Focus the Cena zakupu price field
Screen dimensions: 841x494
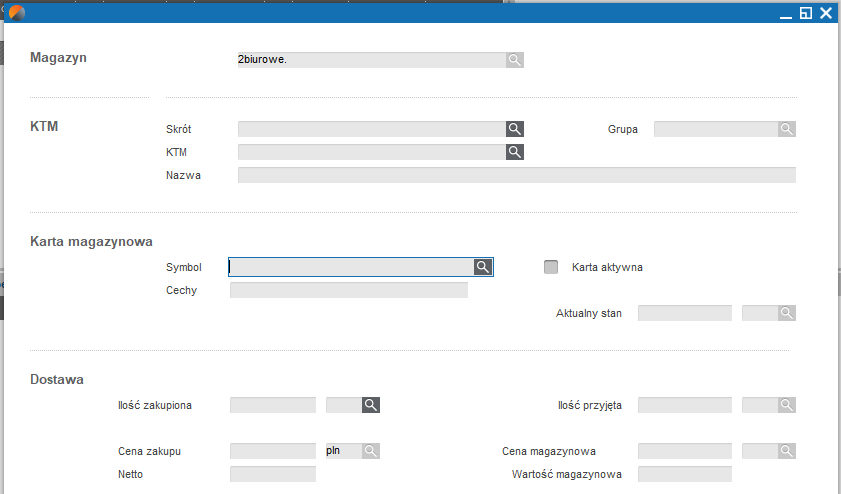click(273, 451)
